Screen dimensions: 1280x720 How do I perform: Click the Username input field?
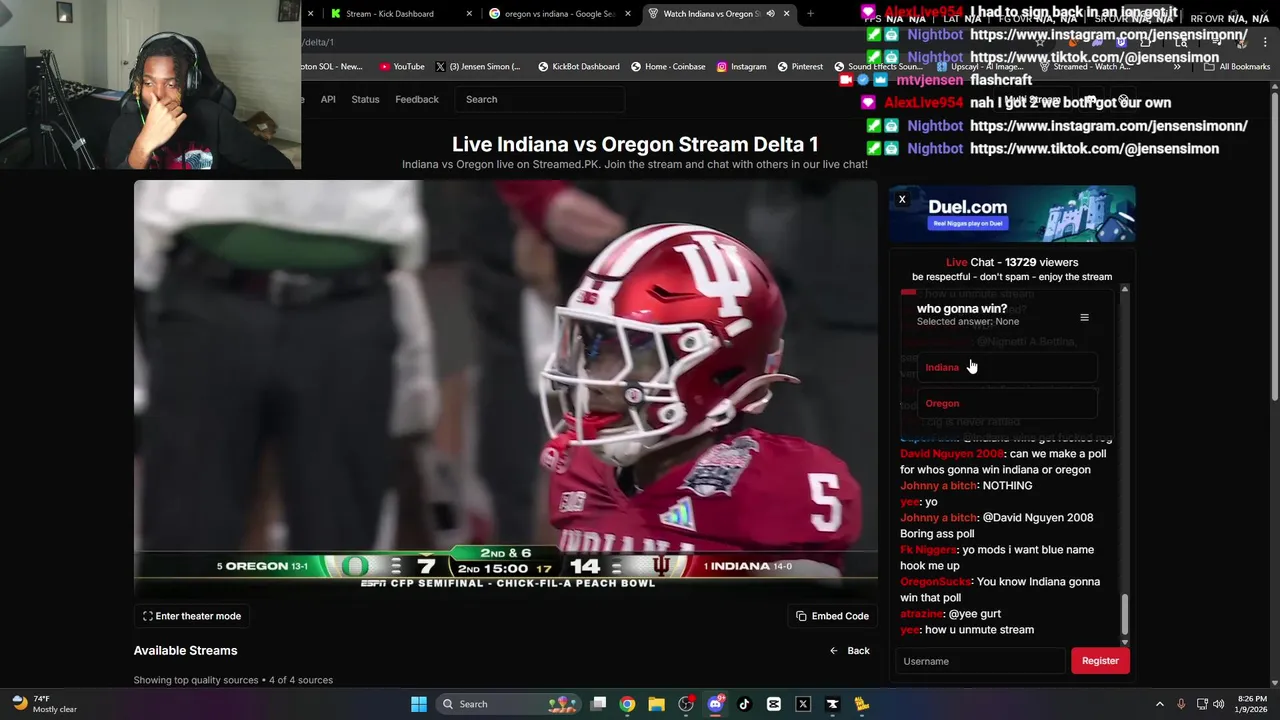coord(980,661)
